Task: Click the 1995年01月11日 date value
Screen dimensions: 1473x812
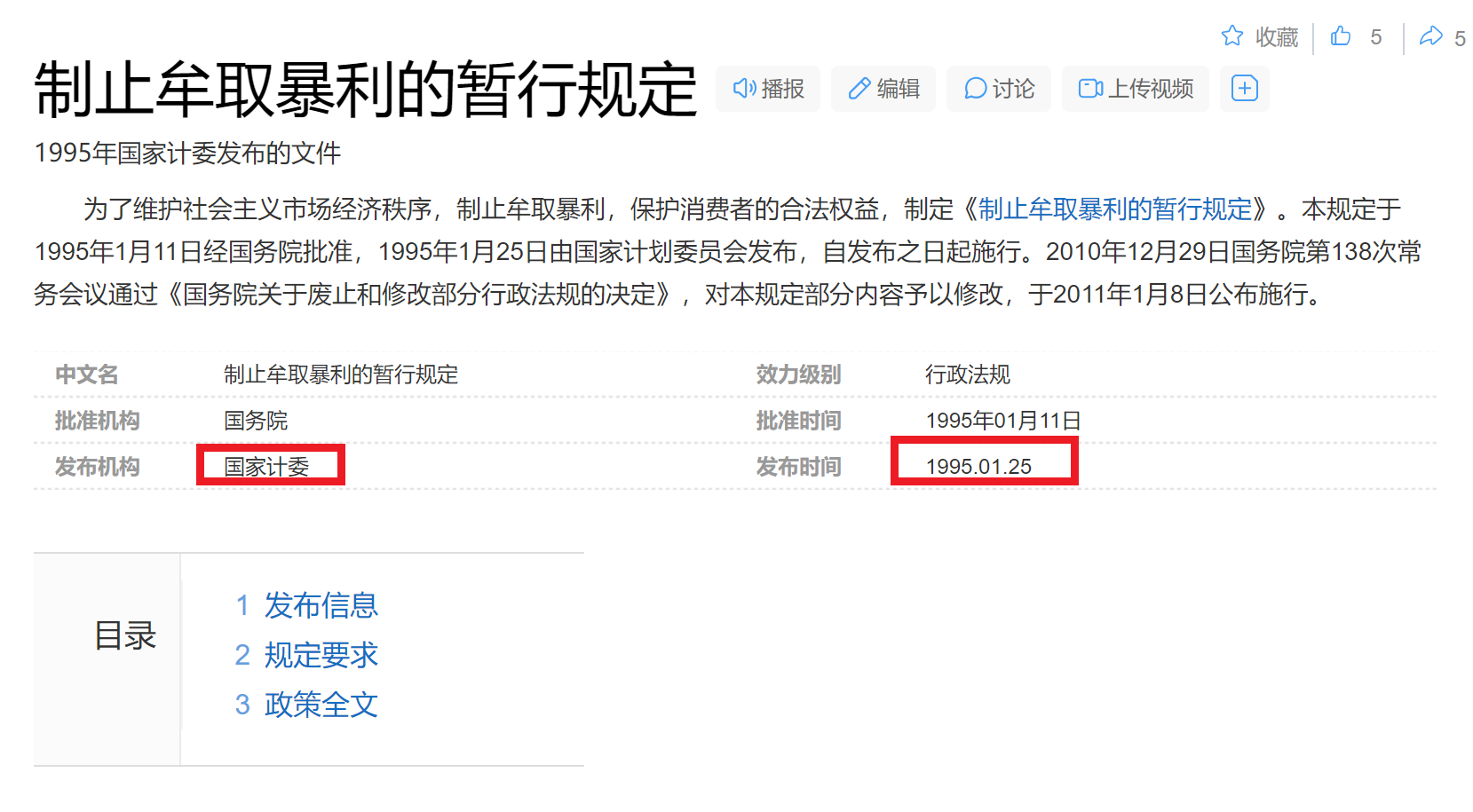Action: pyautogui.click(x=1003, y=421)
